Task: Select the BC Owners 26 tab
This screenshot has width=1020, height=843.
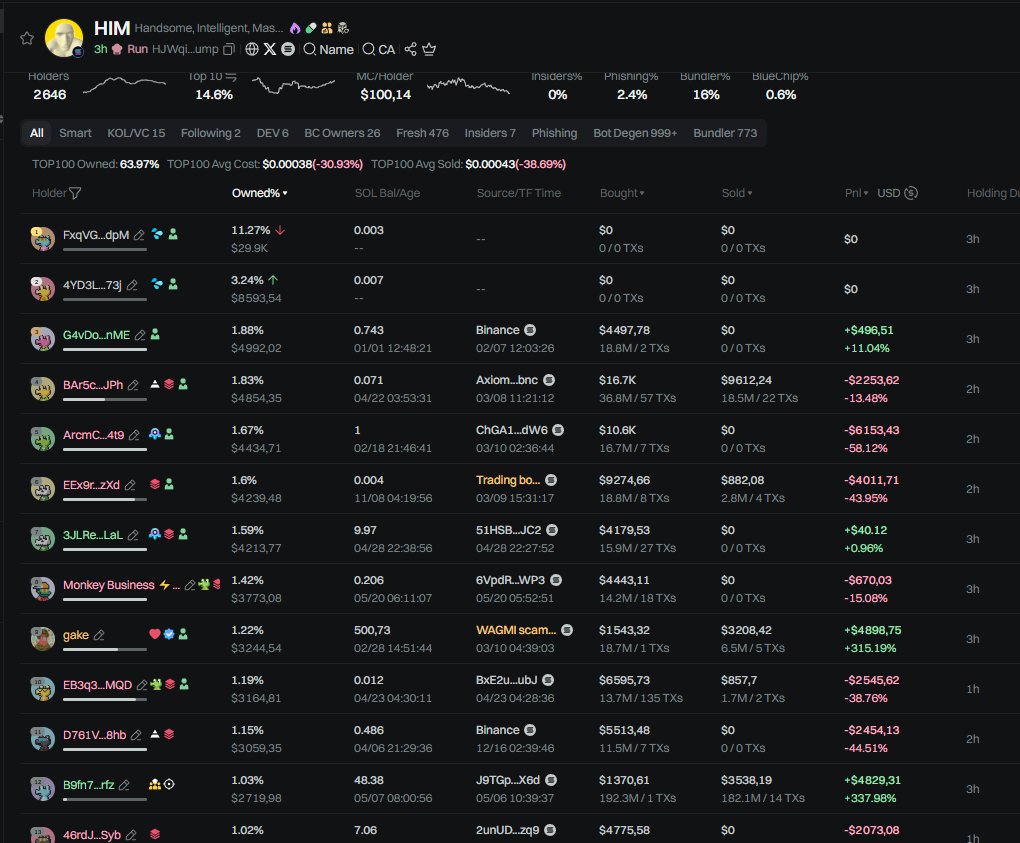Action: click(x=342, y=133)
